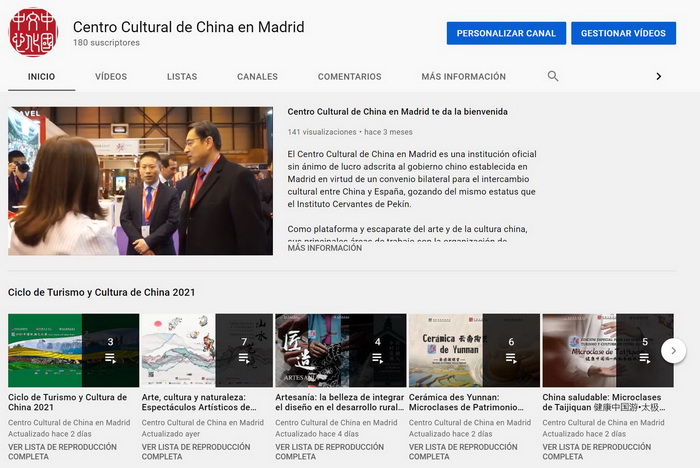Click playlist title 'Ciclo de Turismo y Cultura de China 2021'
This screenshot has height=468, width=700.
coord(67,402)
